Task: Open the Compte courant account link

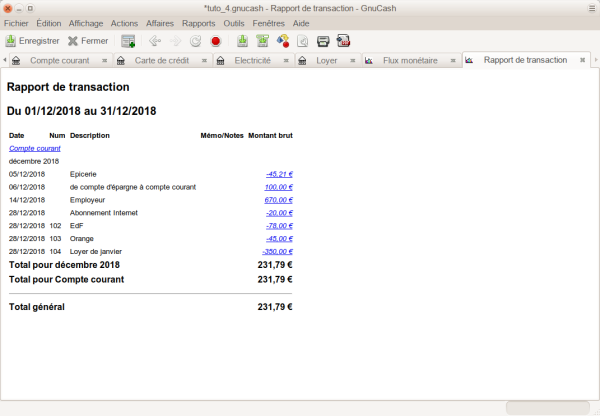Action: pos(34,148)
